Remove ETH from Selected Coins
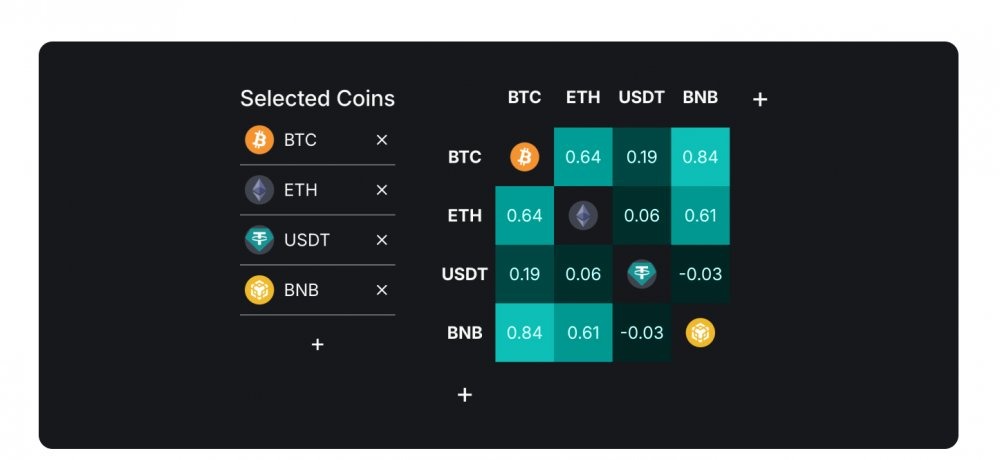1000x460 pixels. pos(381,190)
